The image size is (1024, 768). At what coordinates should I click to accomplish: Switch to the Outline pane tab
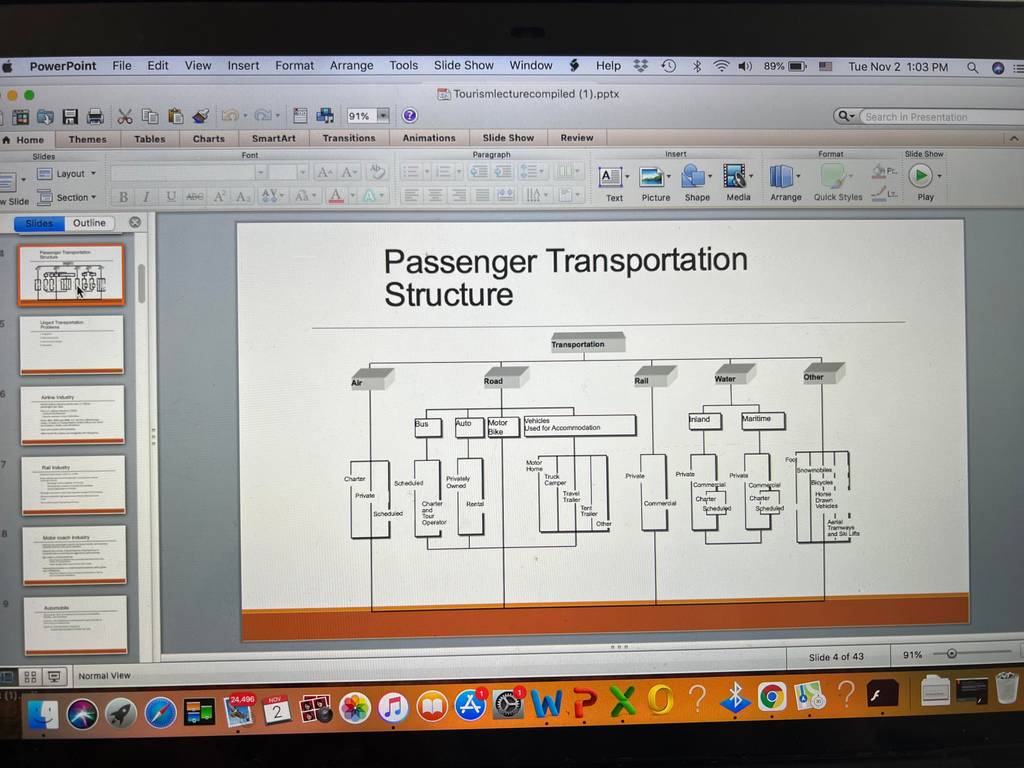pyautogui.click(x=89, y=223)
